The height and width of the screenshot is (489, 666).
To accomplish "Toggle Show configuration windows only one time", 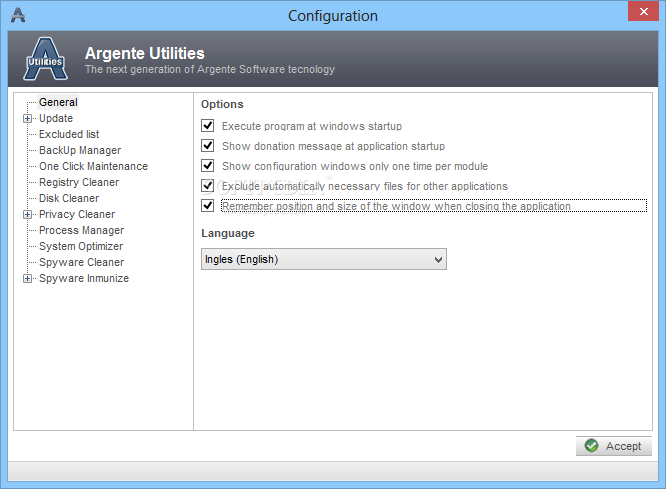I will click(208, 166).
